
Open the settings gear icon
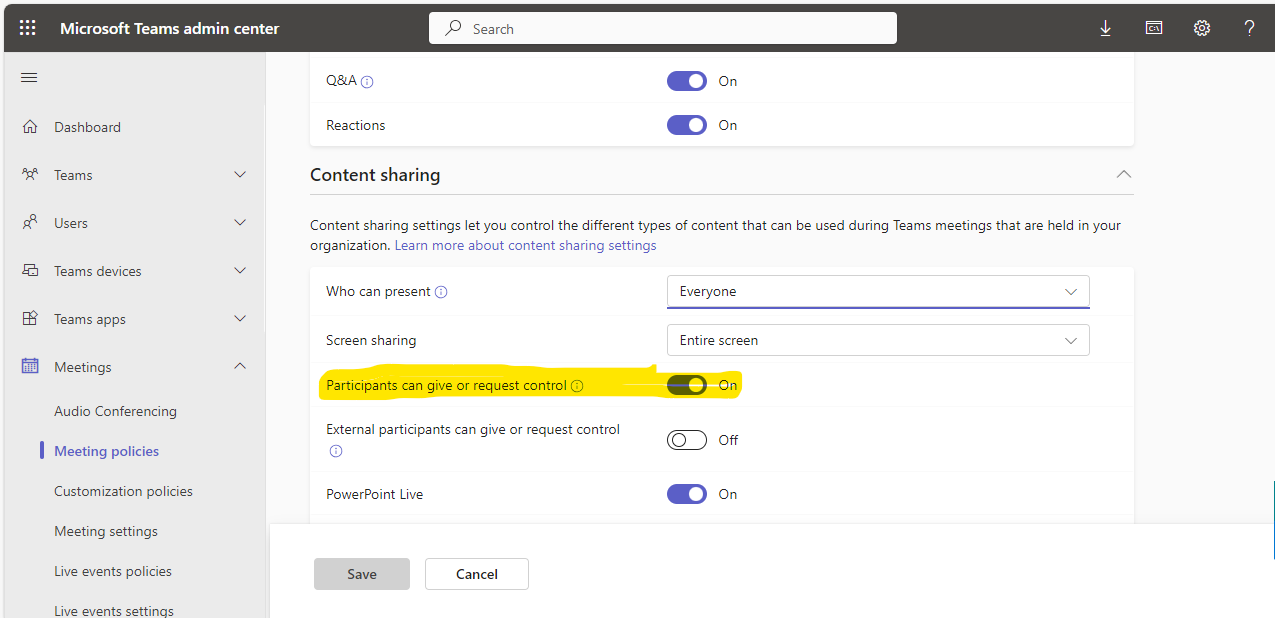coord(1202,28)
